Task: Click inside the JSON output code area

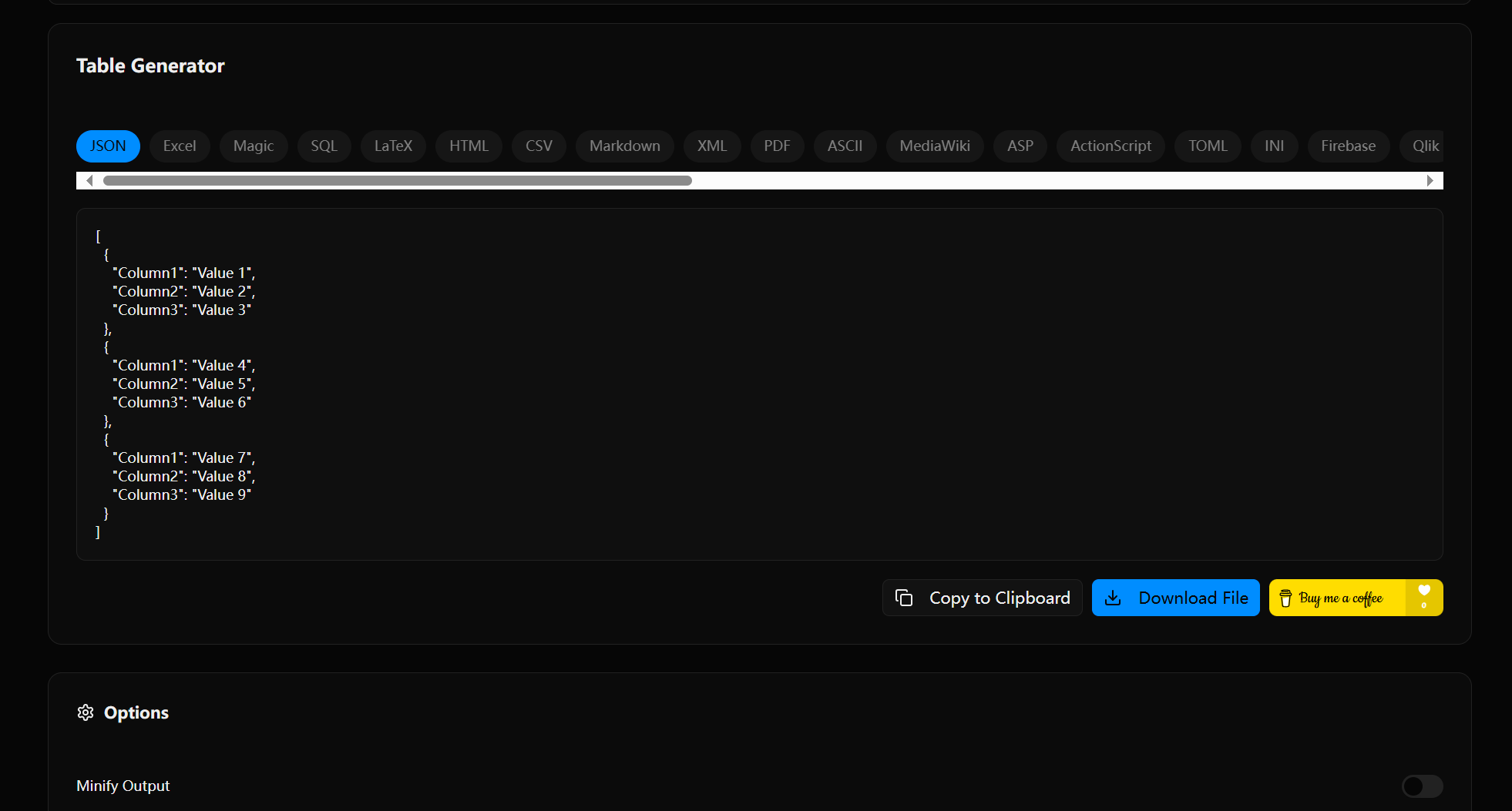Action: point(759,384)
